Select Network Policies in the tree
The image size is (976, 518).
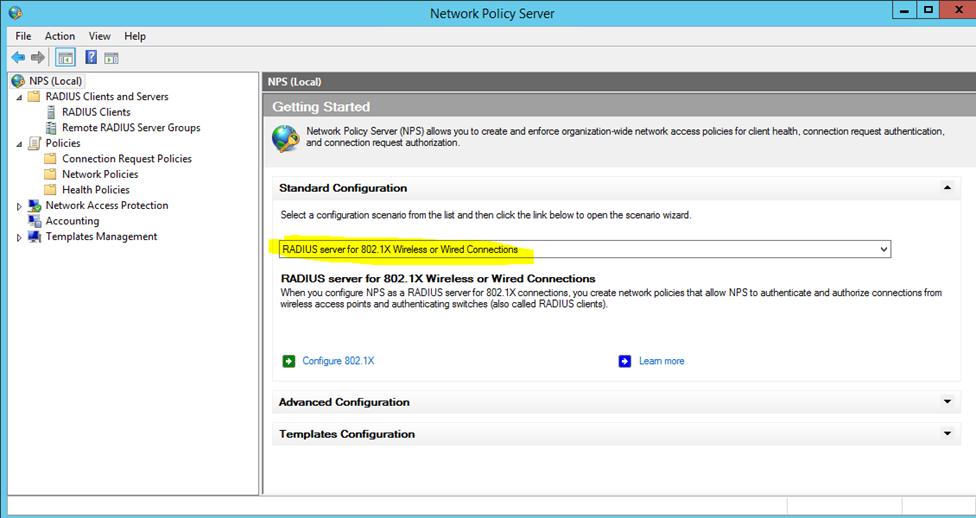tap(100, 174)
